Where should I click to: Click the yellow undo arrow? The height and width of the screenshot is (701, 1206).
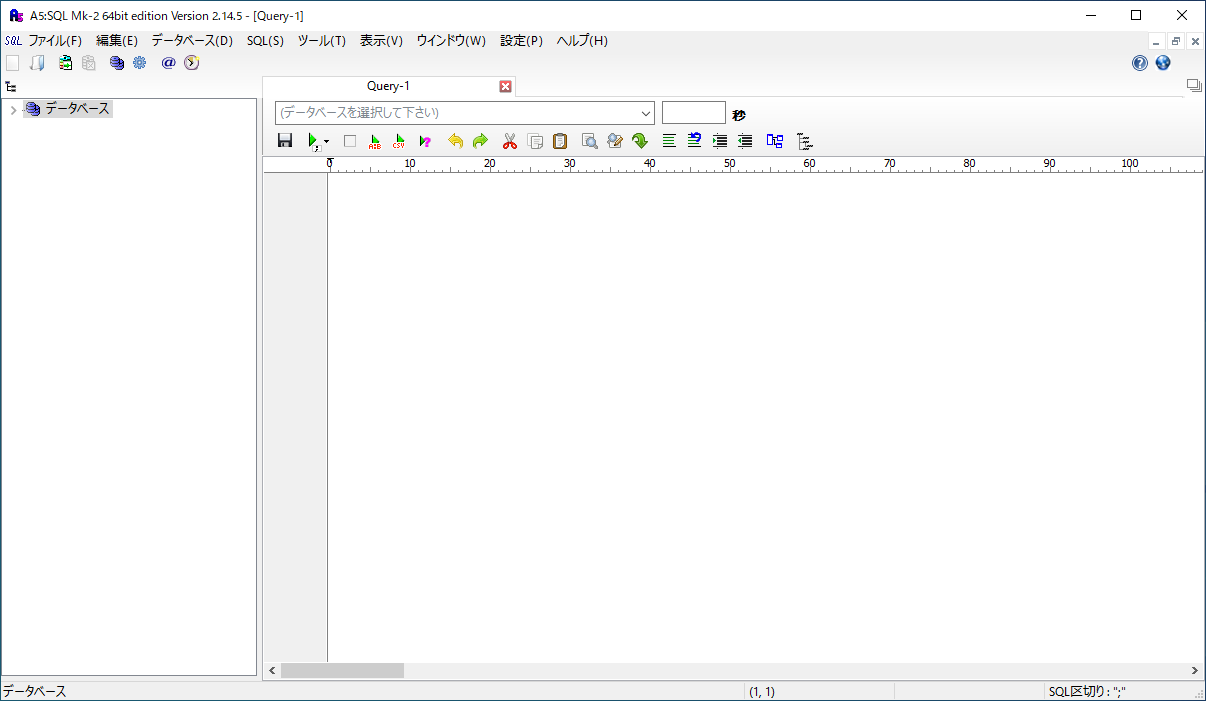tap(456, 141)
